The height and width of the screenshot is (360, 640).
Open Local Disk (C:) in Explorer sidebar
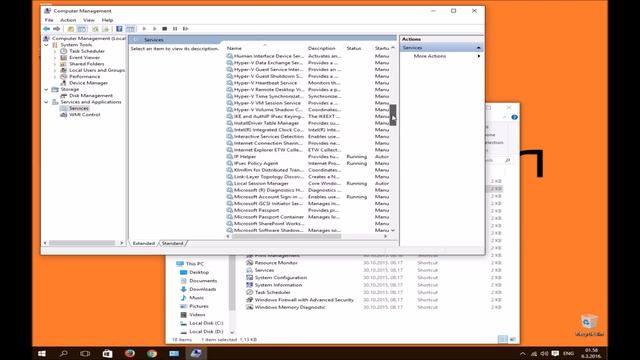click(x=206, y=323)
